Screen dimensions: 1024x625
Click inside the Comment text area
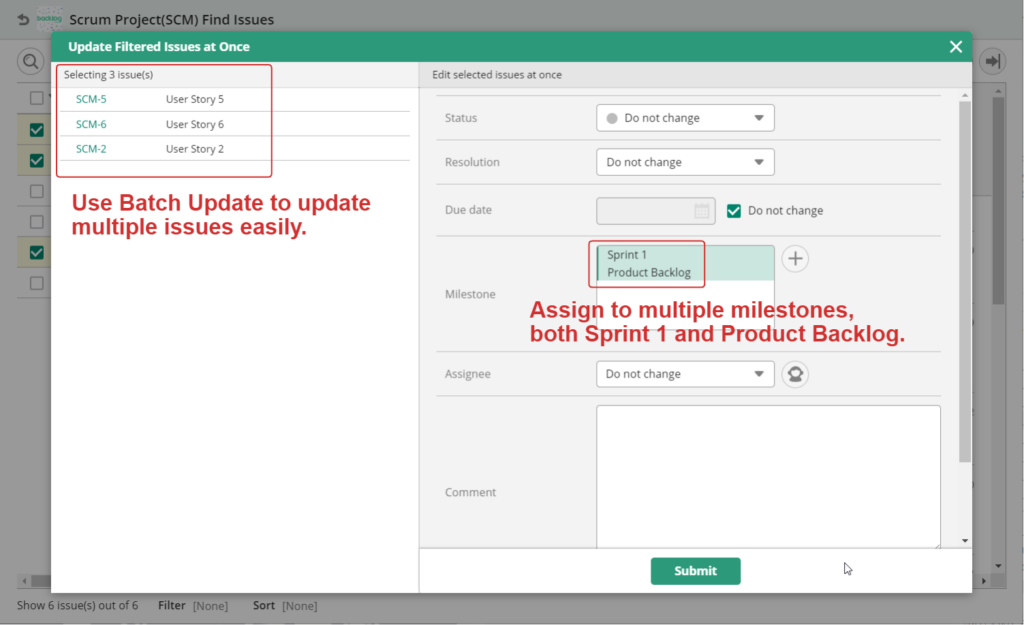coord(768,475)
